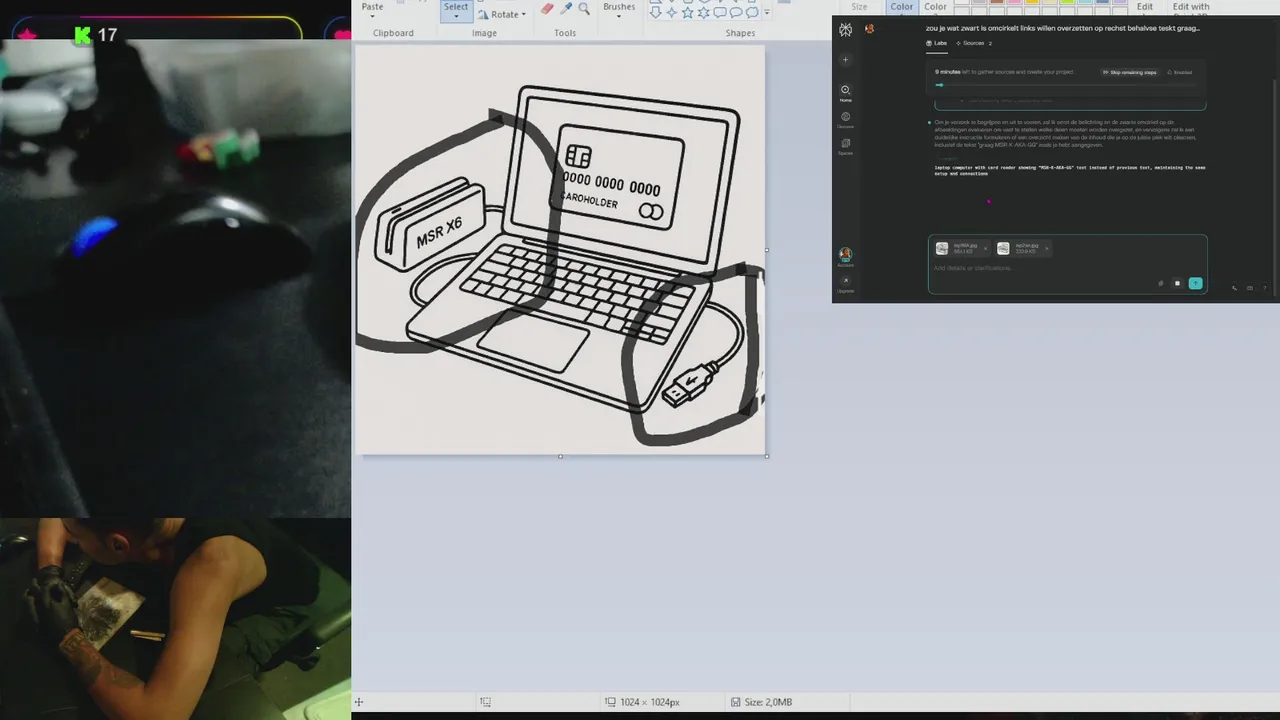
Task: Select the rounded rectangular callout shape
Action: 720,12
